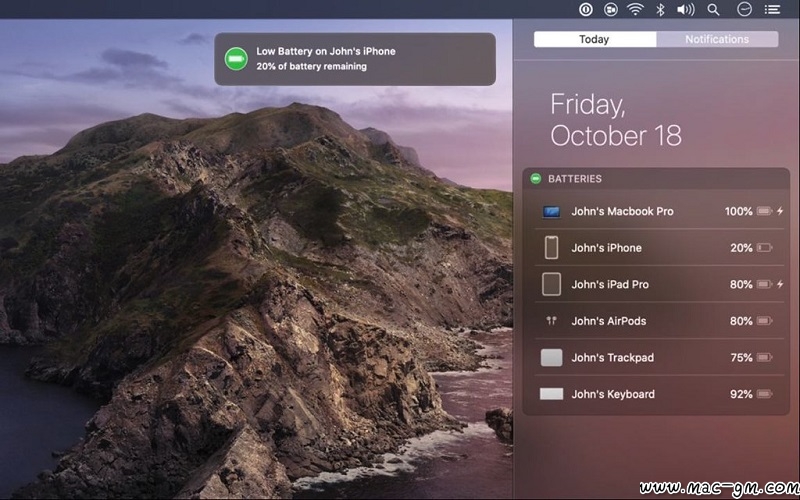This screenshot has height=500, width=800.
Task: Open the Wi-Fi menu
Action: tap(635, 9)
